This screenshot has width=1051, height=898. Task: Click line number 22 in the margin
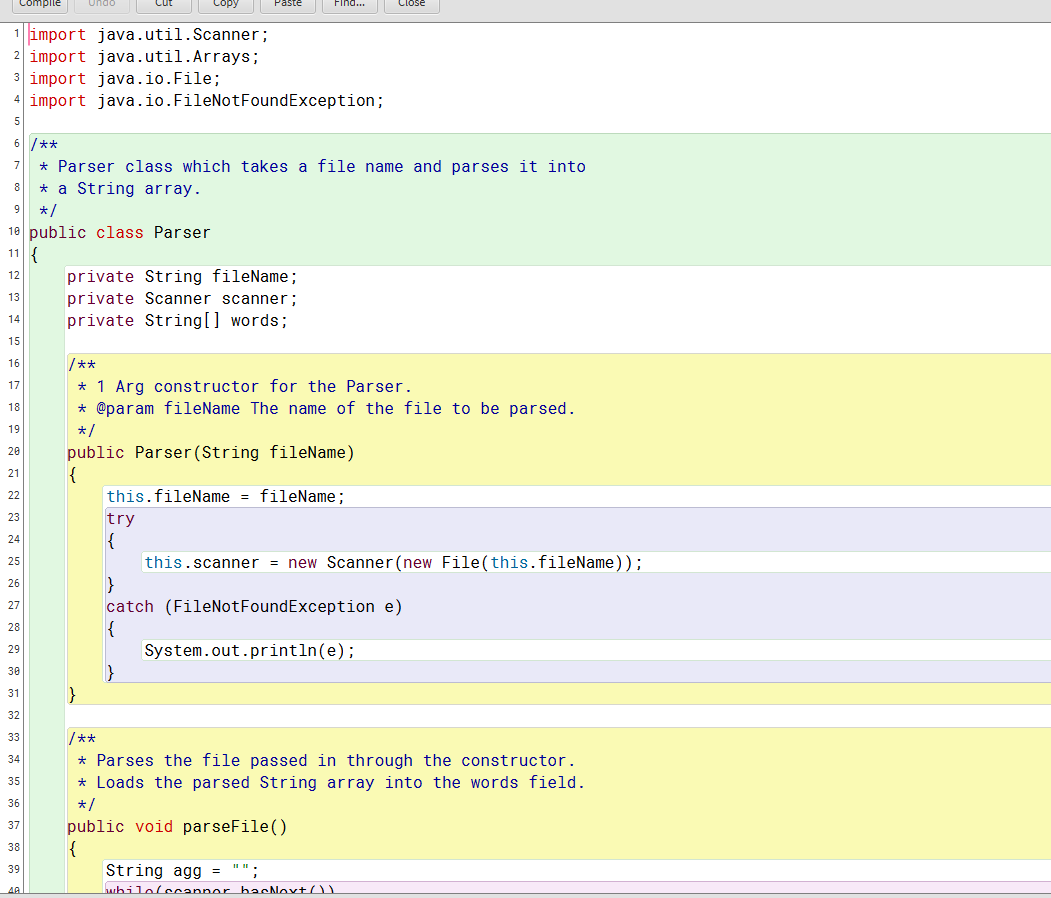14,495
